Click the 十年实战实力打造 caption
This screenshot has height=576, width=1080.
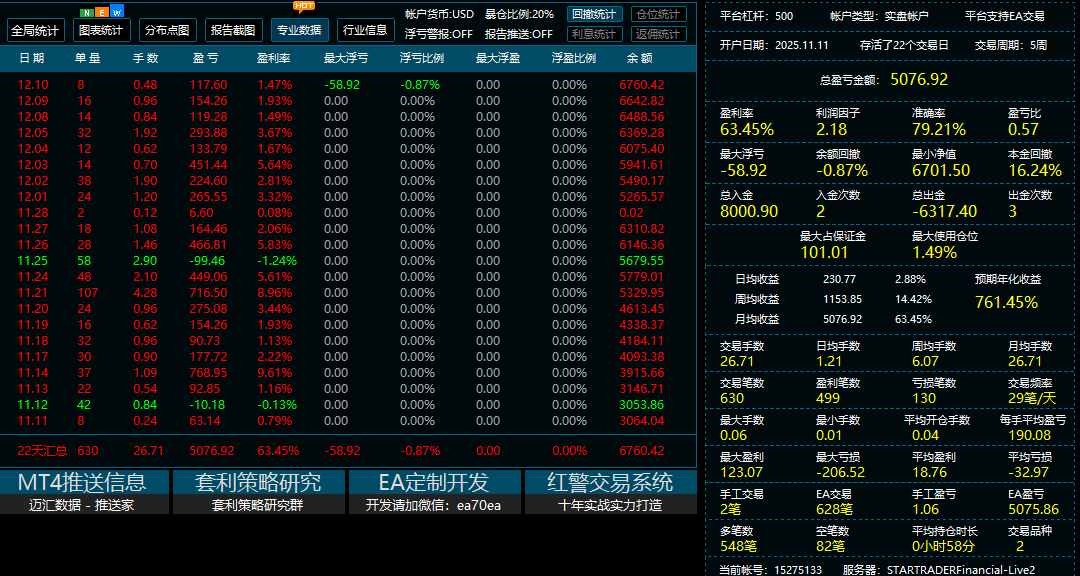pyautogui.click(x=610, y=504)
